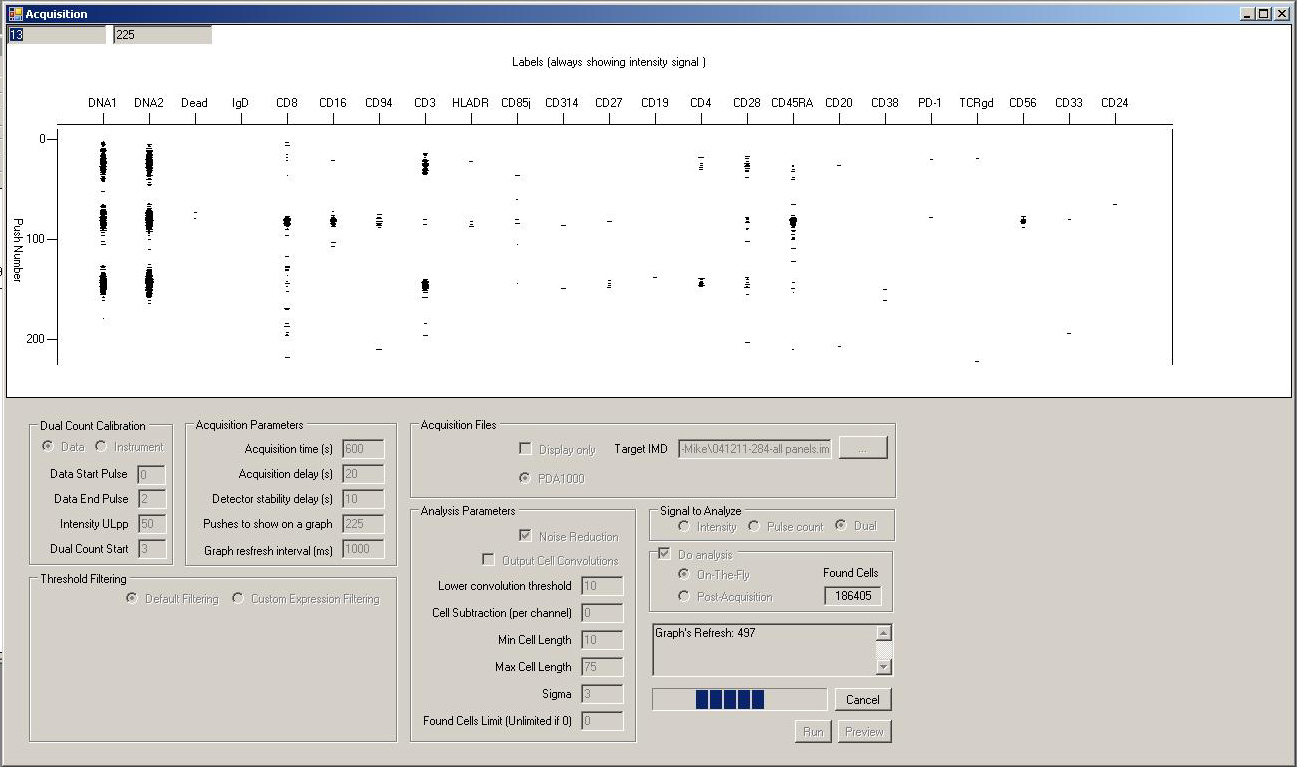Choose Post-Acquisition analysis option
The width and height of the screenshot is (1297, 767).
pos(684,596)
